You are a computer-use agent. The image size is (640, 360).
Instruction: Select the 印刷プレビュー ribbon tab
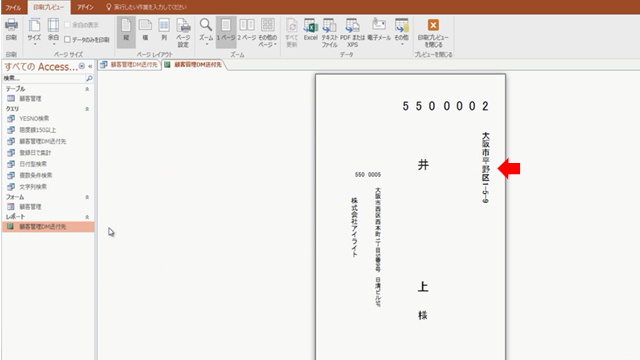[49, 7]
